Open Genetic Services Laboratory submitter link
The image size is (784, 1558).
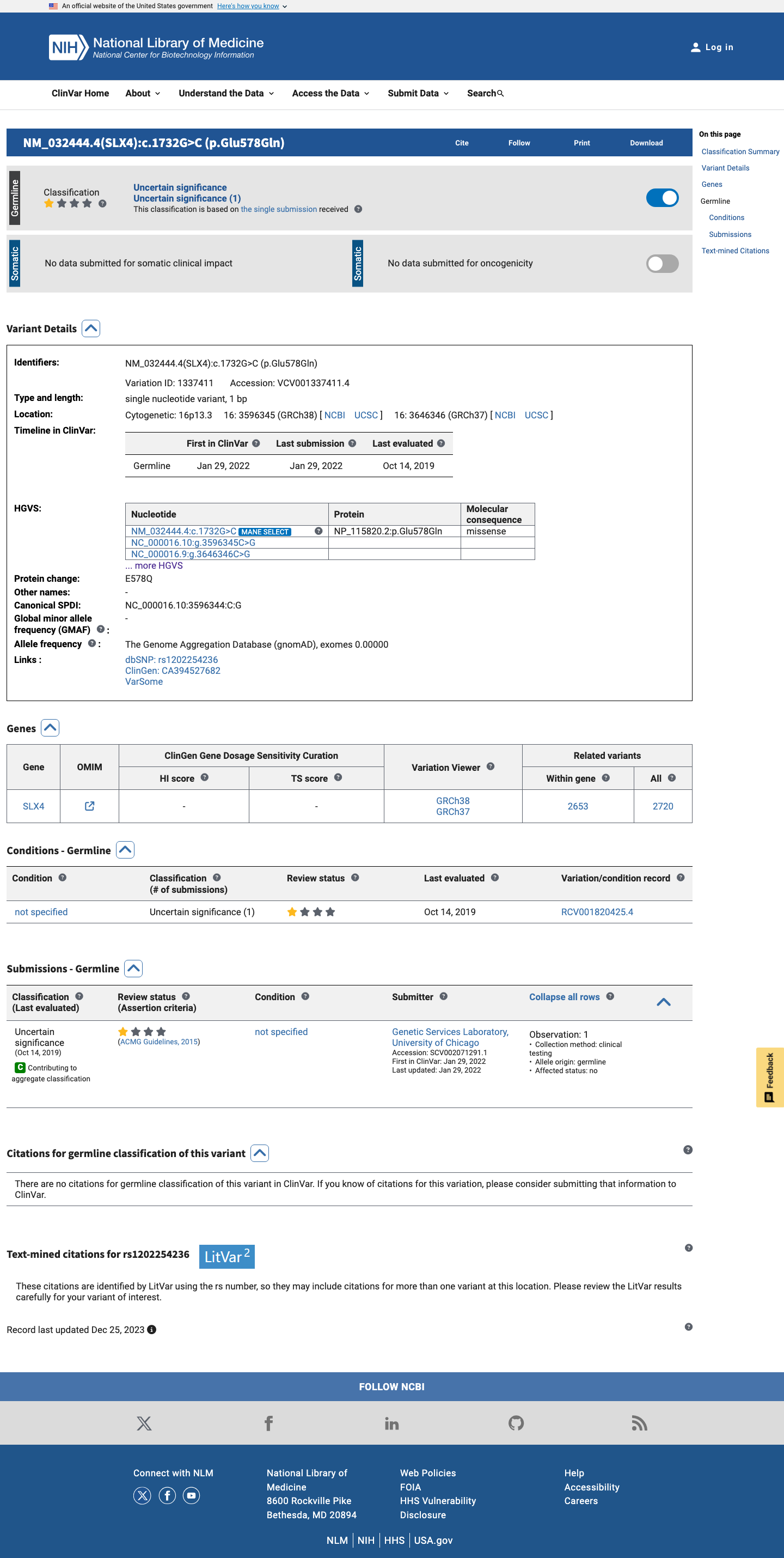[x=450, y=1037]
